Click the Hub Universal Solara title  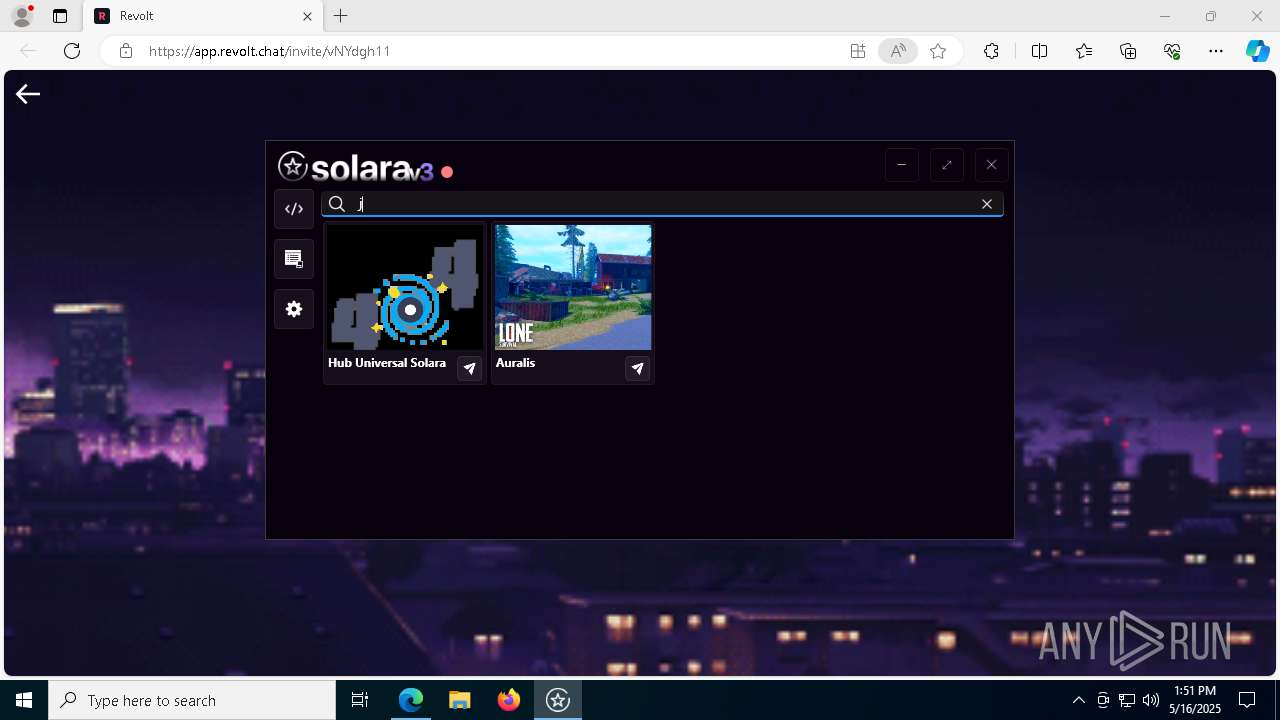point(387,363)
